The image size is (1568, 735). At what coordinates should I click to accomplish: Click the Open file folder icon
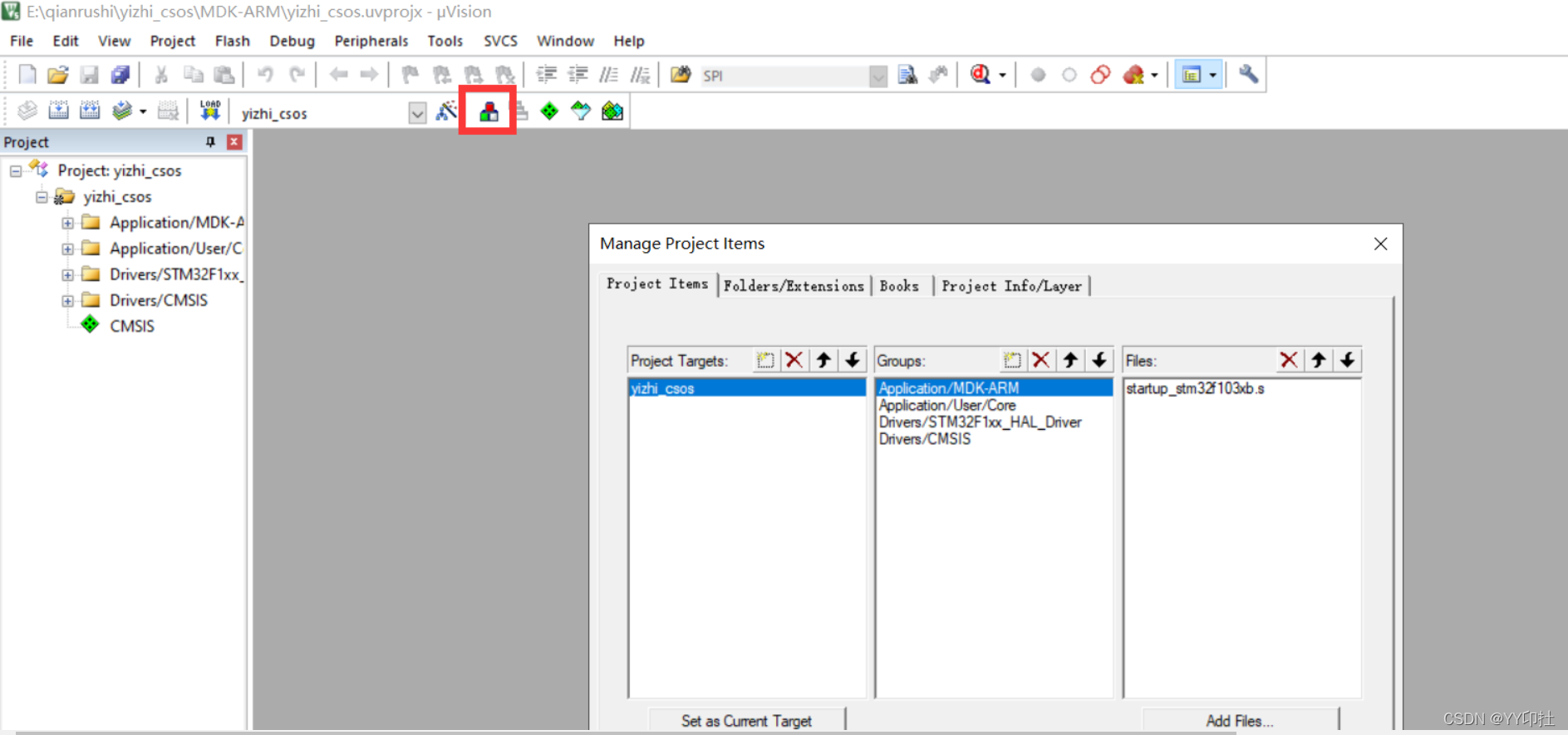58,75
